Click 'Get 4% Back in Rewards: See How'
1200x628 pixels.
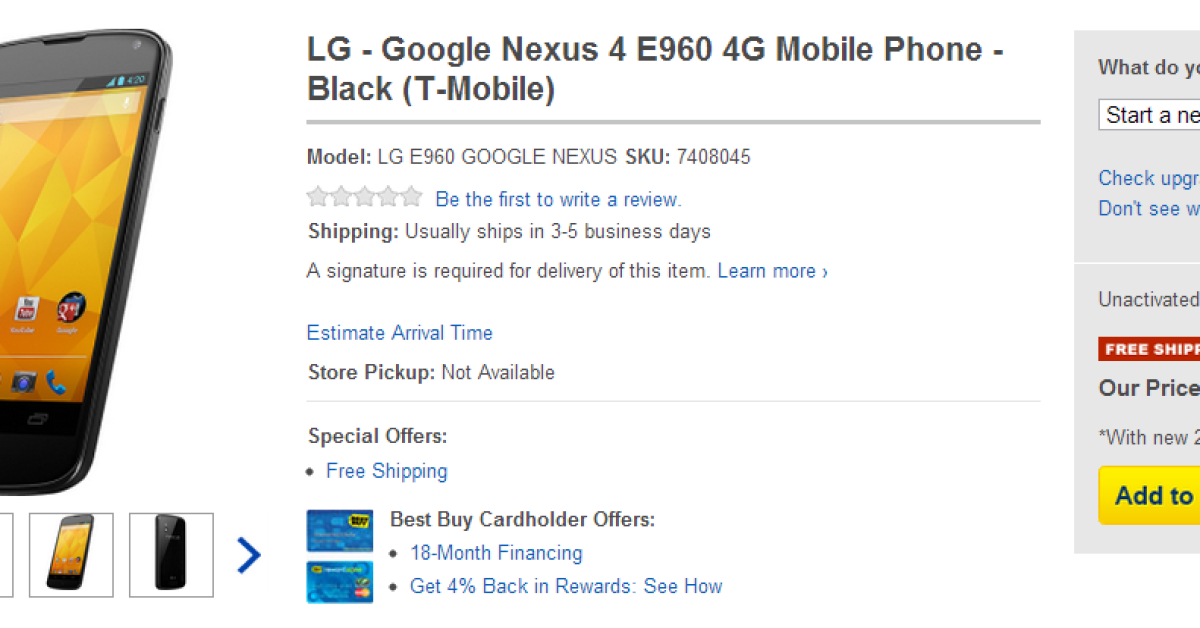click(x=566, y=586)
